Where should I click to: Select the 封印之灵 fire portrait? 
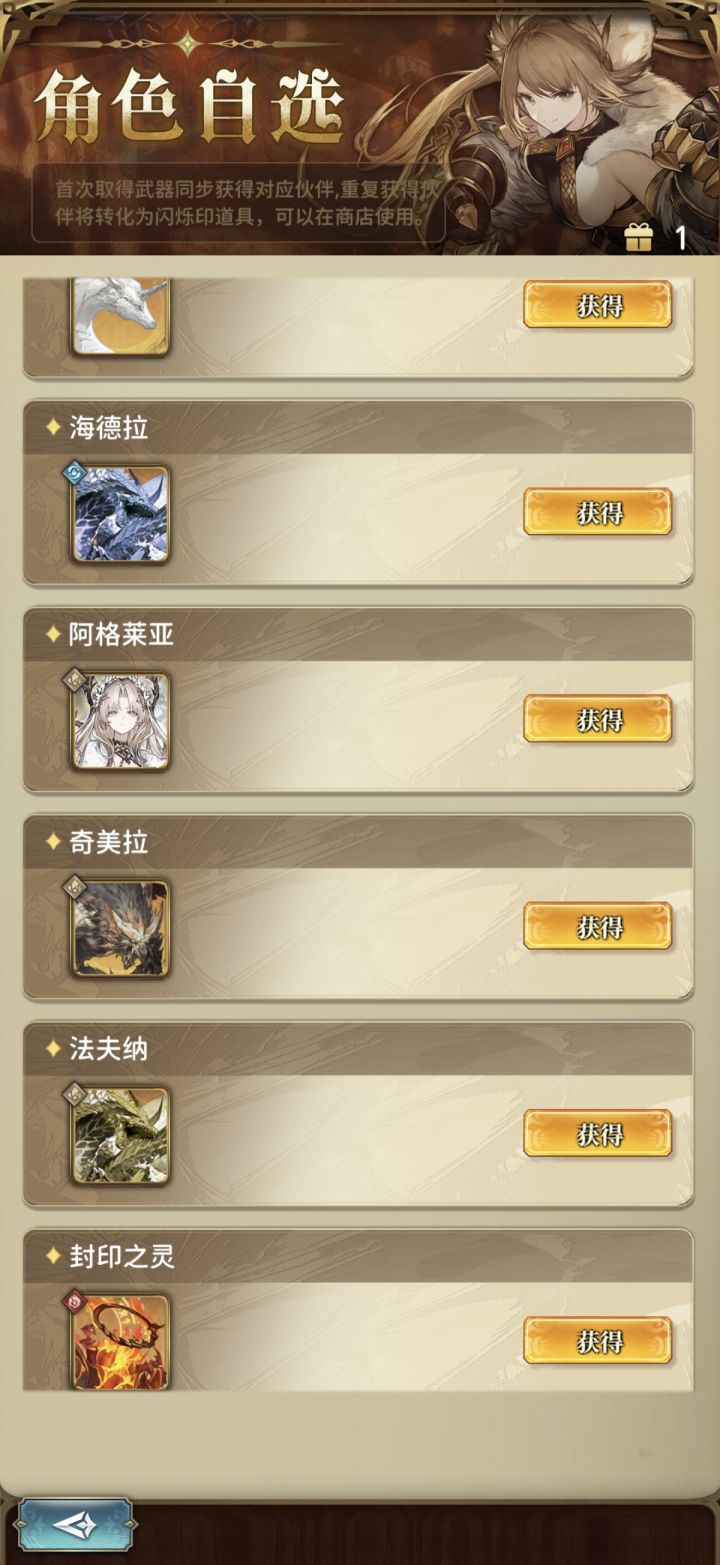[120, 1340]
